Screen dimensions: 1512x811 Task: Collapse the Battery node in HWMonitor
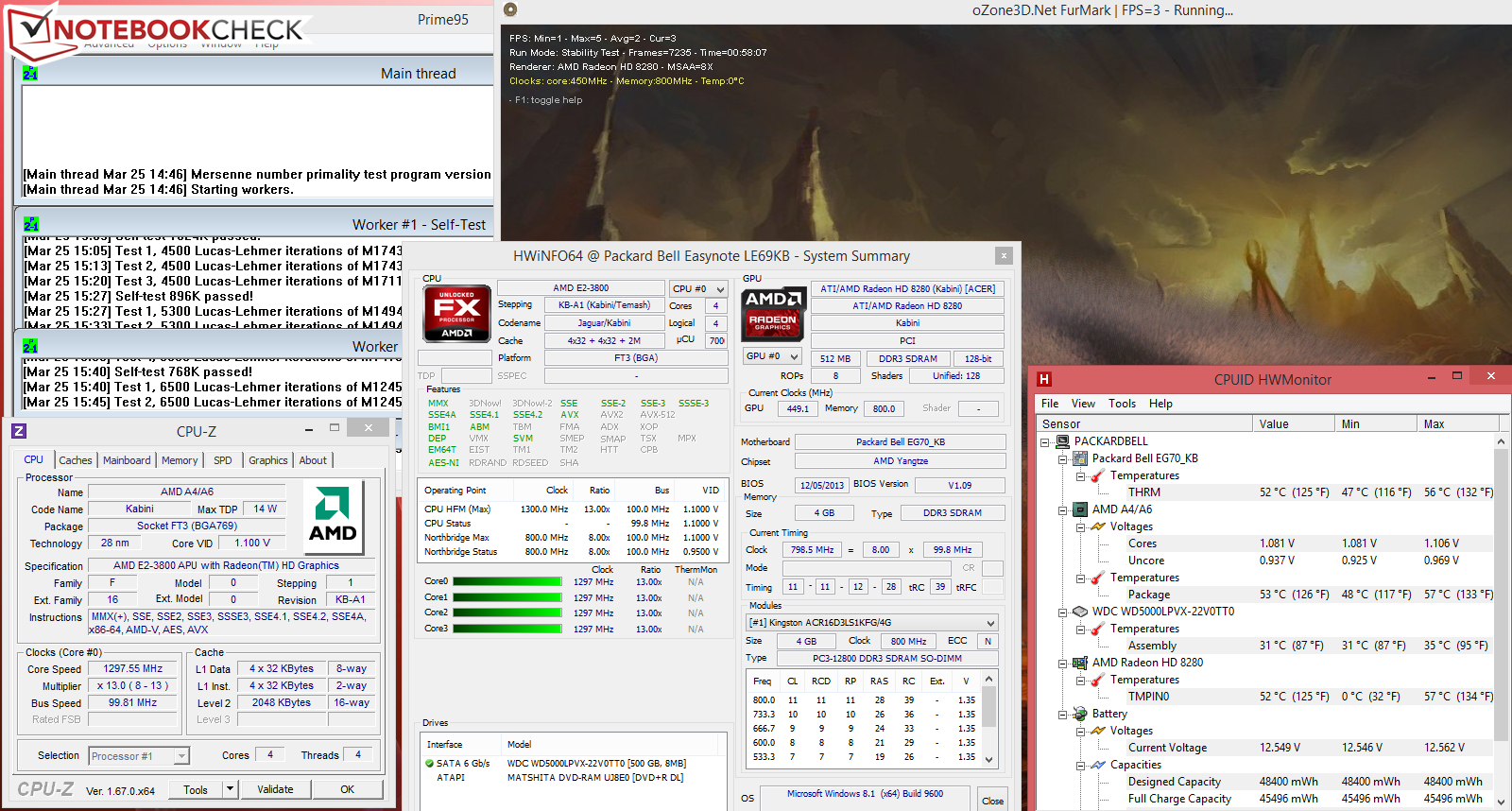coord(1062,714)
